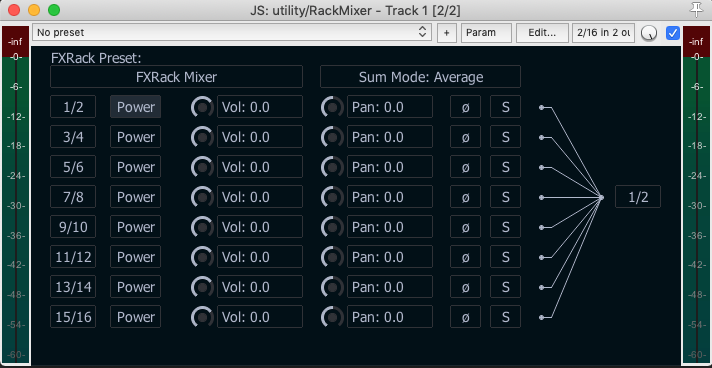Click the volume knob for channel 5/6

203,167
